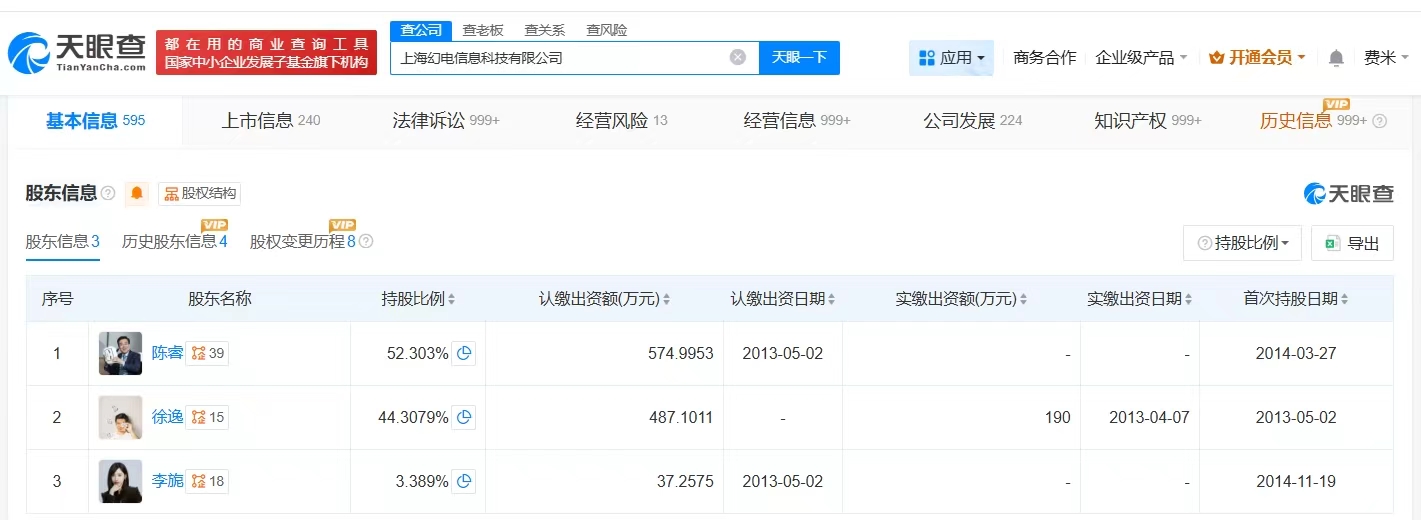Open shareholder 李旎 profile link

pos(167,481)
